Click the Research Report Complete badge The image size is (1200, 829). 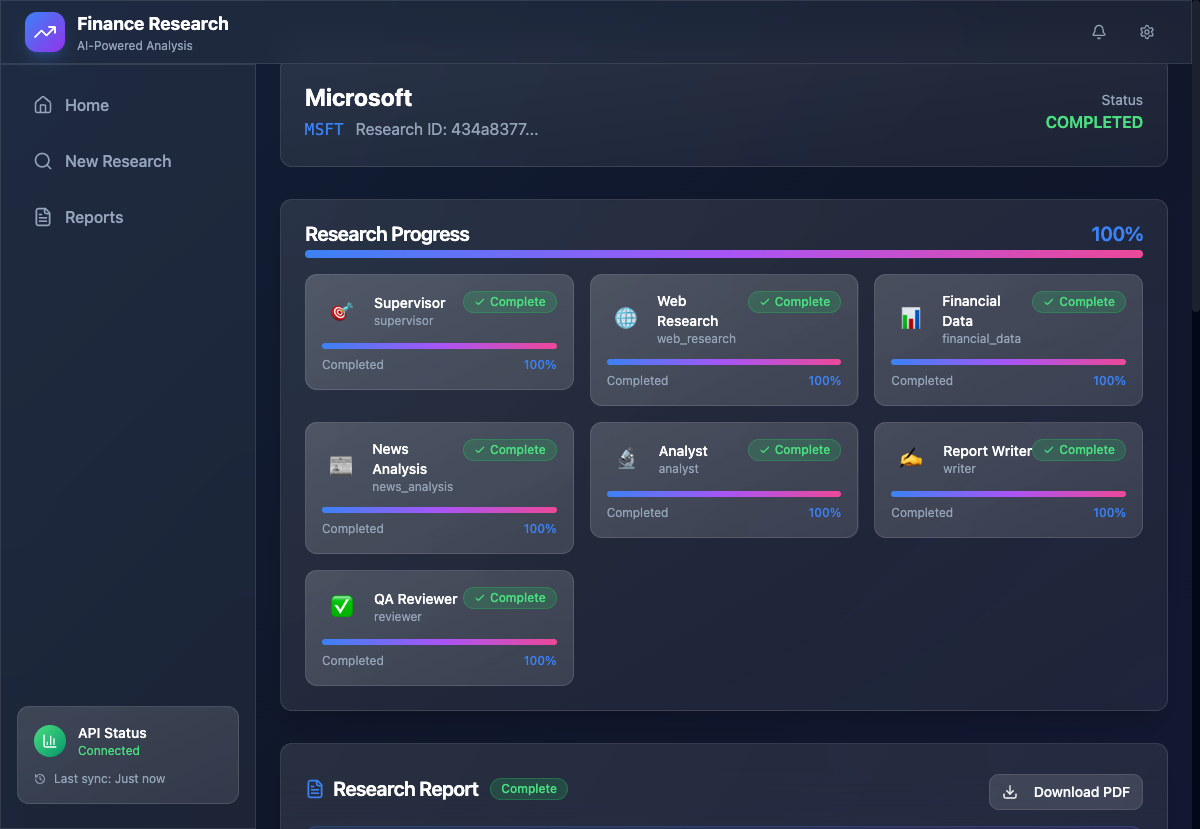pos(529,789)
